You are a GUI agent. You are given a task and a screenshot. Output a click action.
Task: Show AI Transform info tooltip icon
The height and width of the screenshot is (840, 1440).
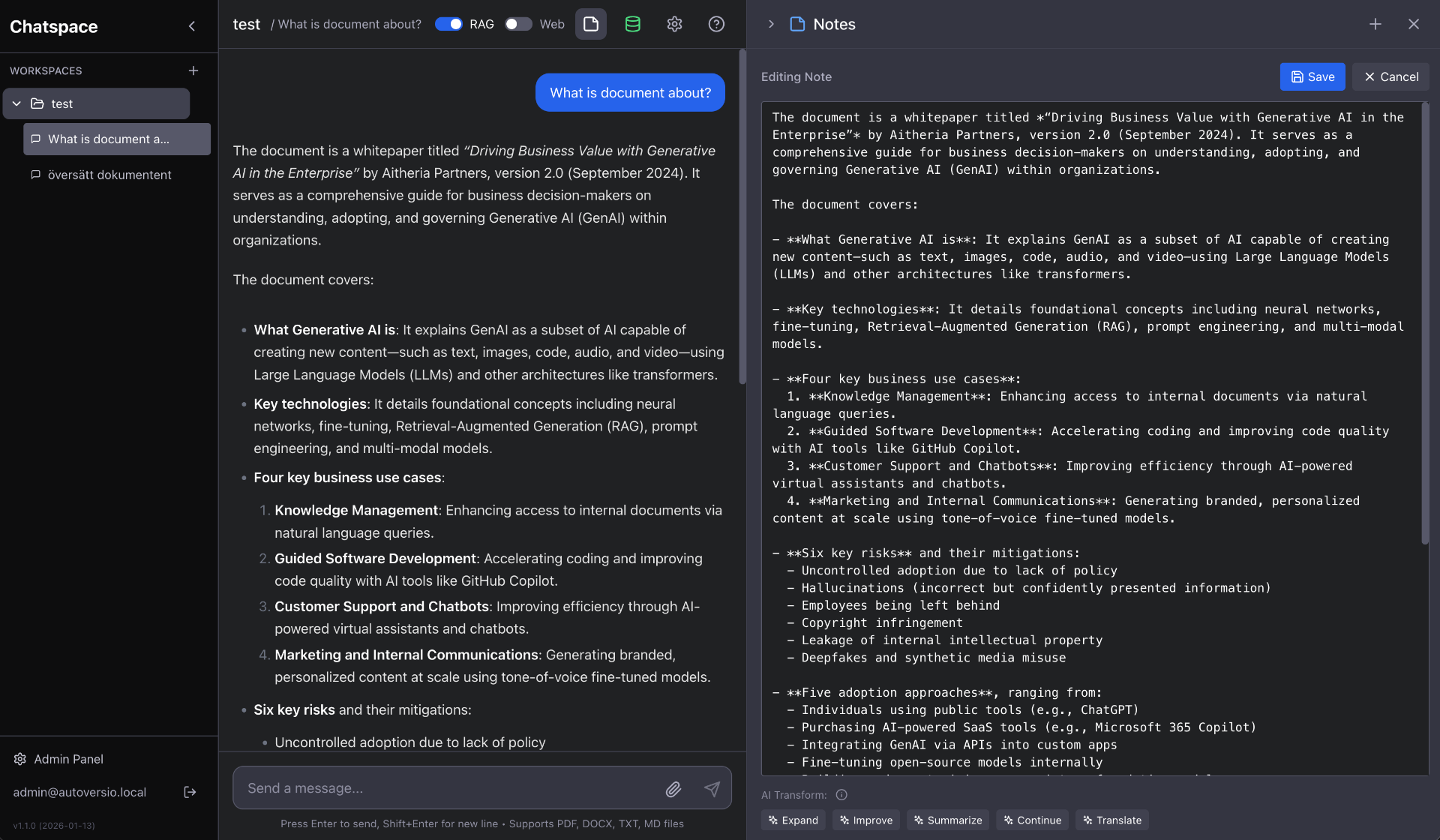tap(841, 795)
